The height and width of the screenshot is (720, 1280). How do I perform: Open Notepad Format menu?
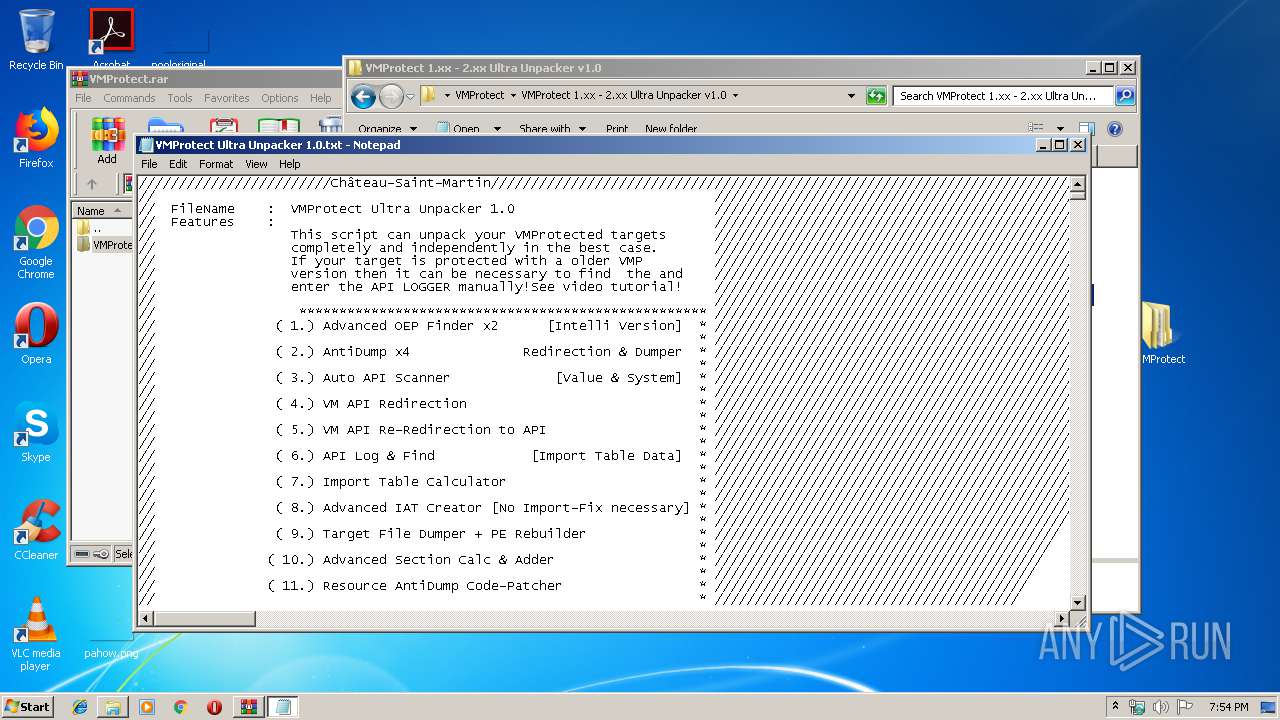pos(216,164)
